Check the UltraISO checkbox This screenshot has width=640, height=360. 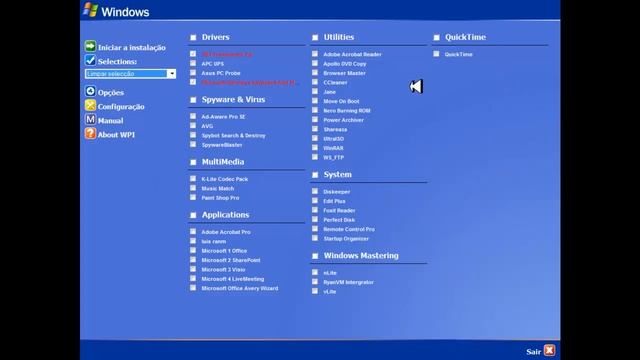pos(315,138)
